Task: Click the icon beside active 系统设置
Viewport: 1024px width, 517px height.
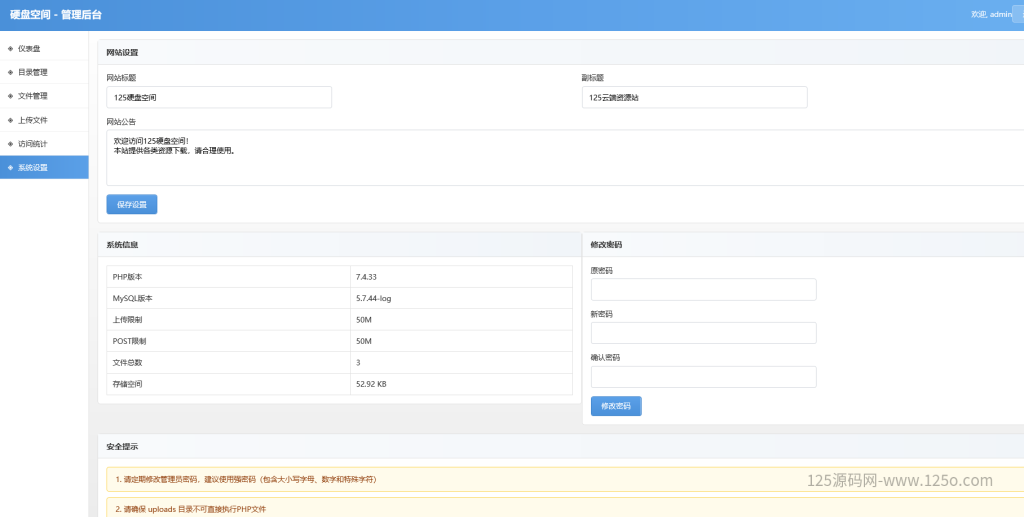Action: [10, 168]
